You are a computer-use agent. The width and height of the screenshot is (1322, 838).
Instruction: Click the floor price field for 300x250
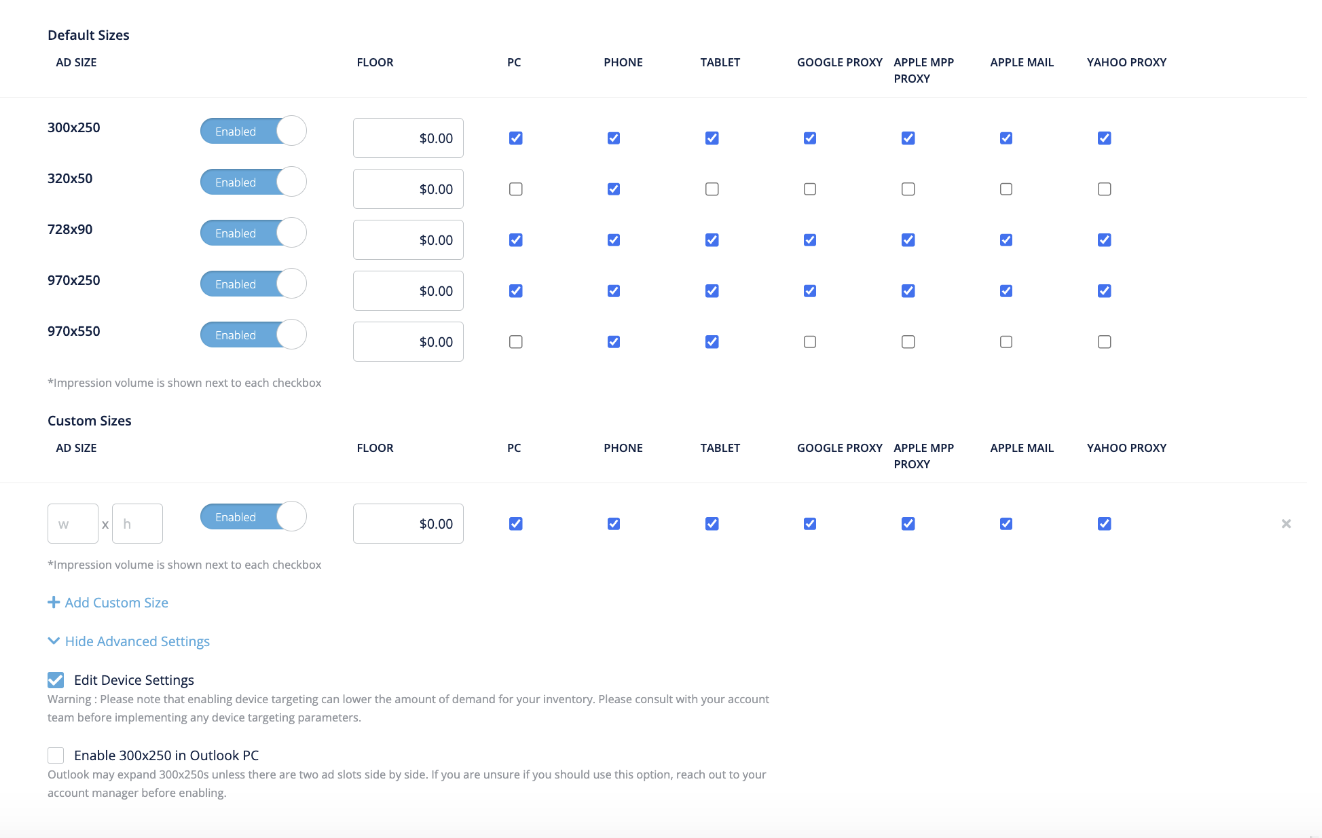point(408,137)
